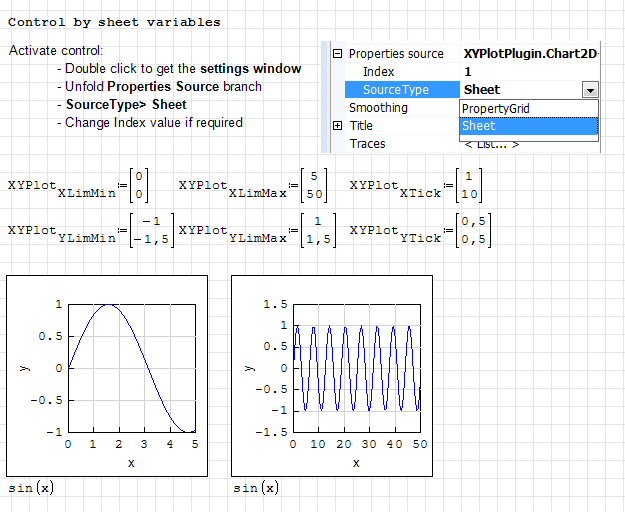625x512 pixels.
Task: Select the Smoothing property row
Action: [378, 108]
